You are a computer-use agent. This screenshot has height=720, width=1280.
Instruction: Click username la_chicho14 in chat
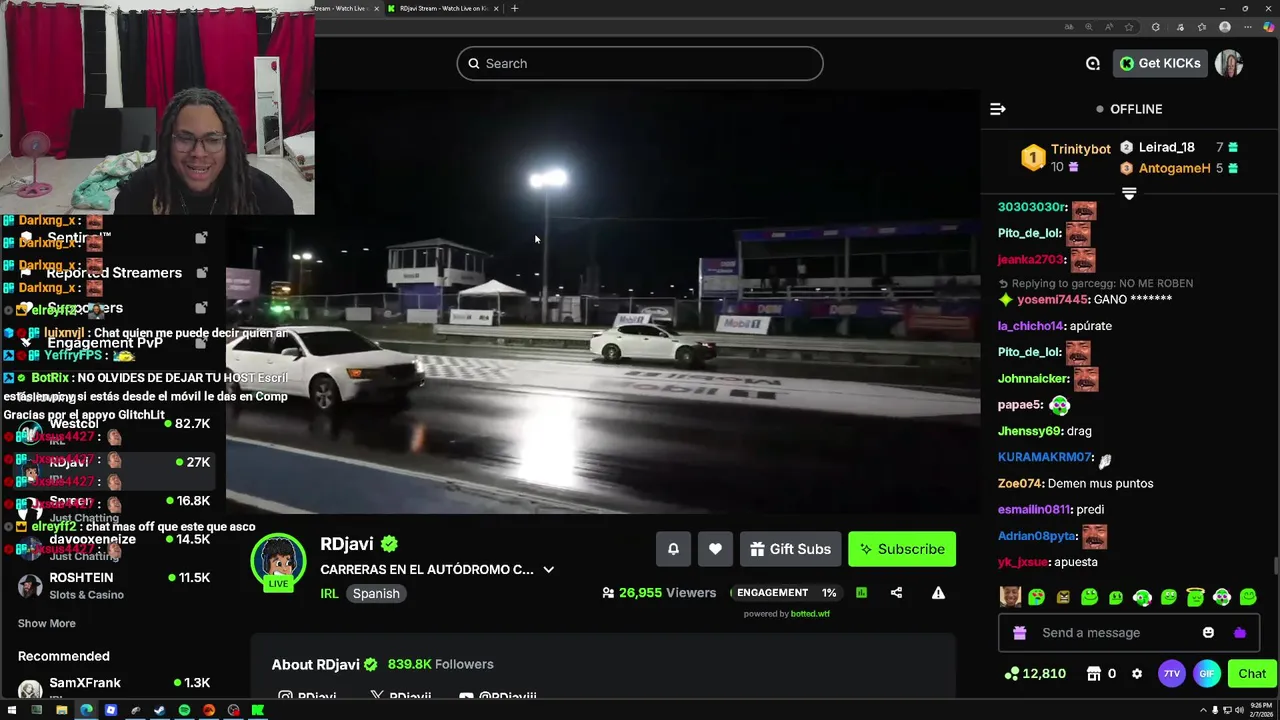click(x=1031, y=326)
